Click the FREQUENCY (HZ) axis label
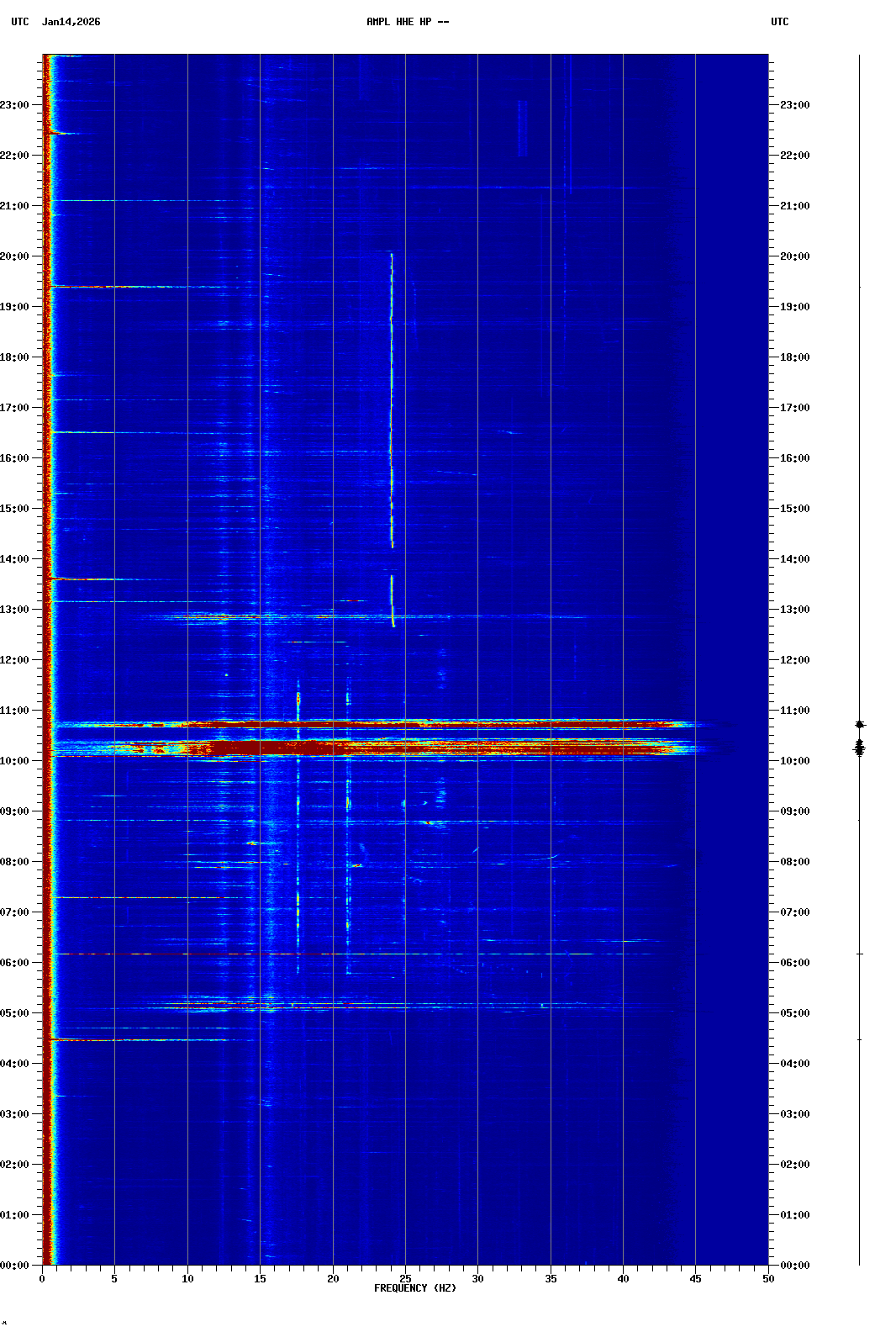Screen dimensions: 896x1332 pyautogui.click(x=414, y=1288)
